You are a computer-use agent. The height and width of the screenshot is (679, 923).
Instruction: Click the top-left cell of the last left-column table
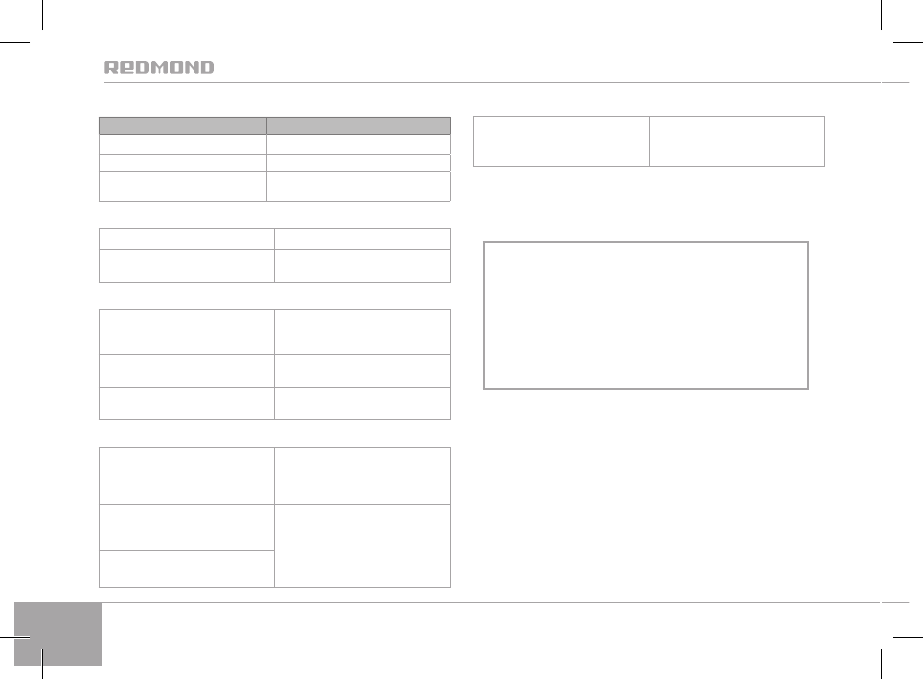pyautogui.click(x=186, y=475)
